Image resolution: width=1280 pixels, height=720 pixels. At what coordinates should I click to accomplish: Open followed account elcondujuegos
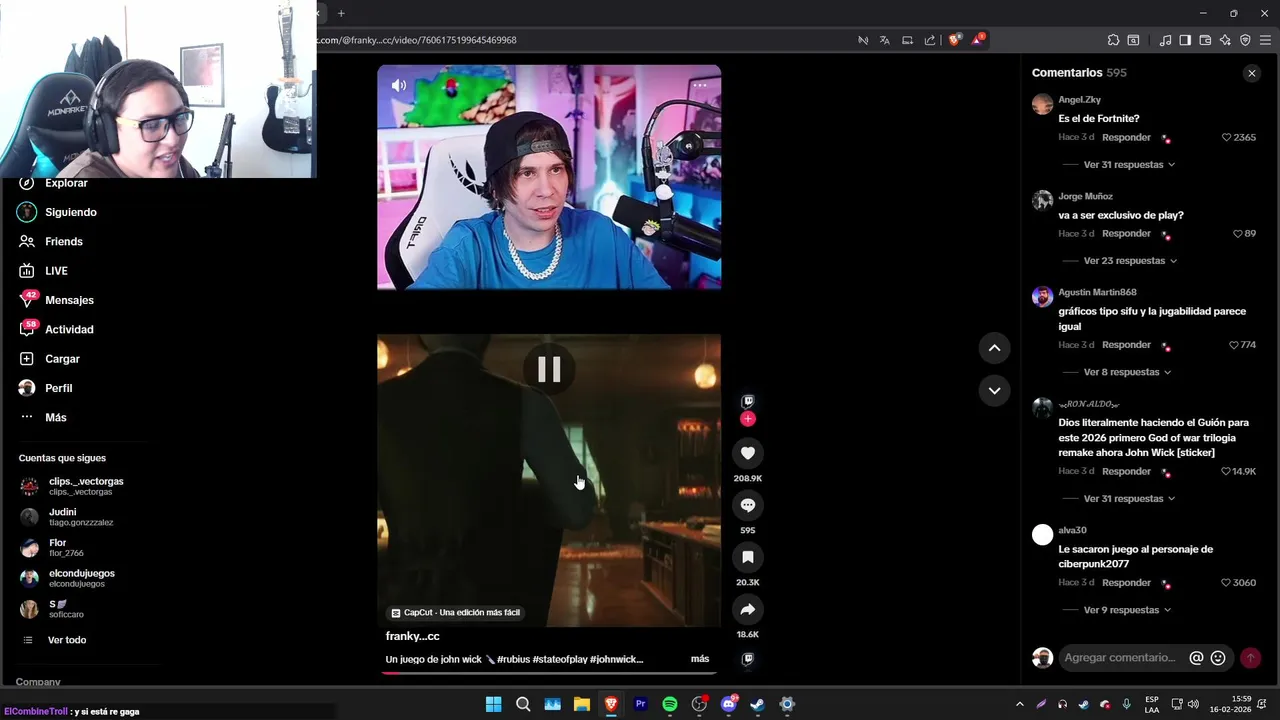pos(68,578)
